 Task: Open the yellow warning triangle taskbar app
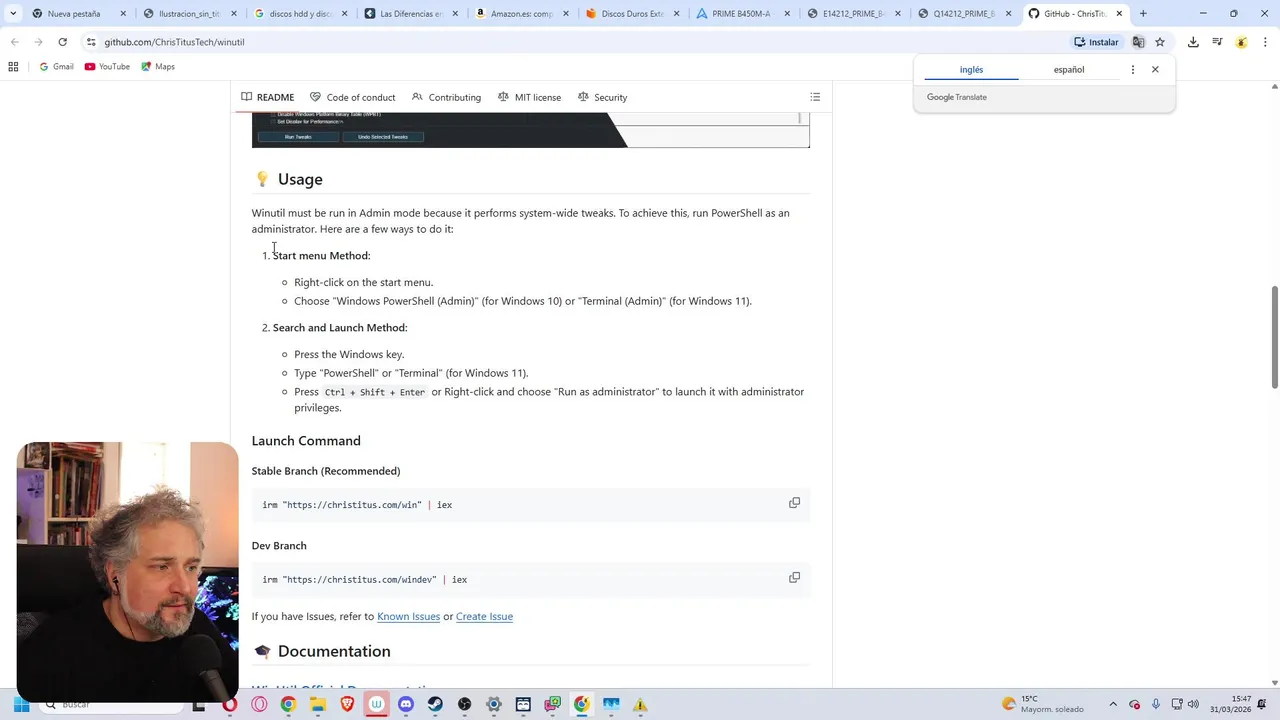[x=640, y=704]
